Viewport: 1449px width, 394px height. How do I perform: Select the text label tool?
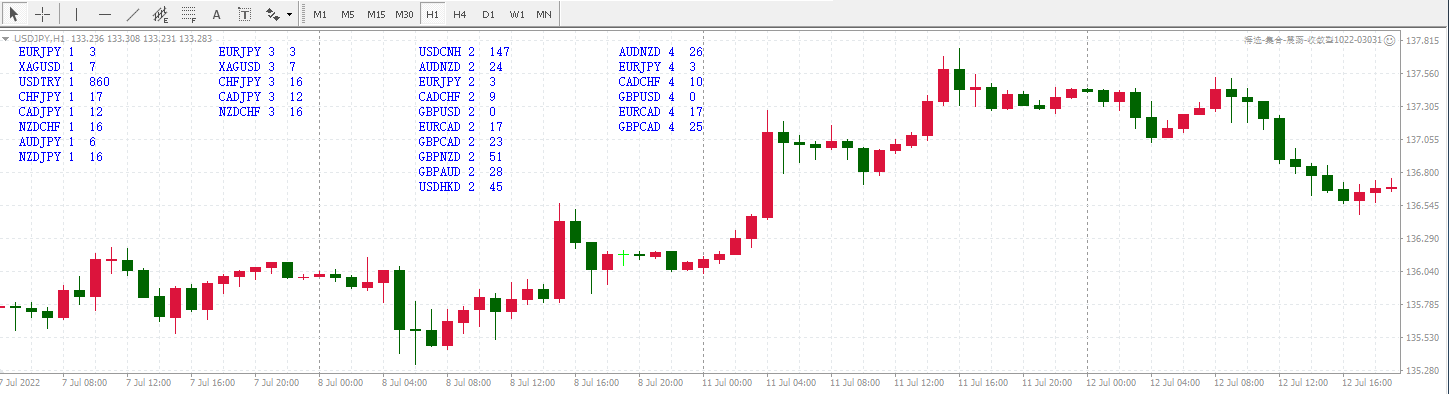pyautogui.click(x=245, y=14)
